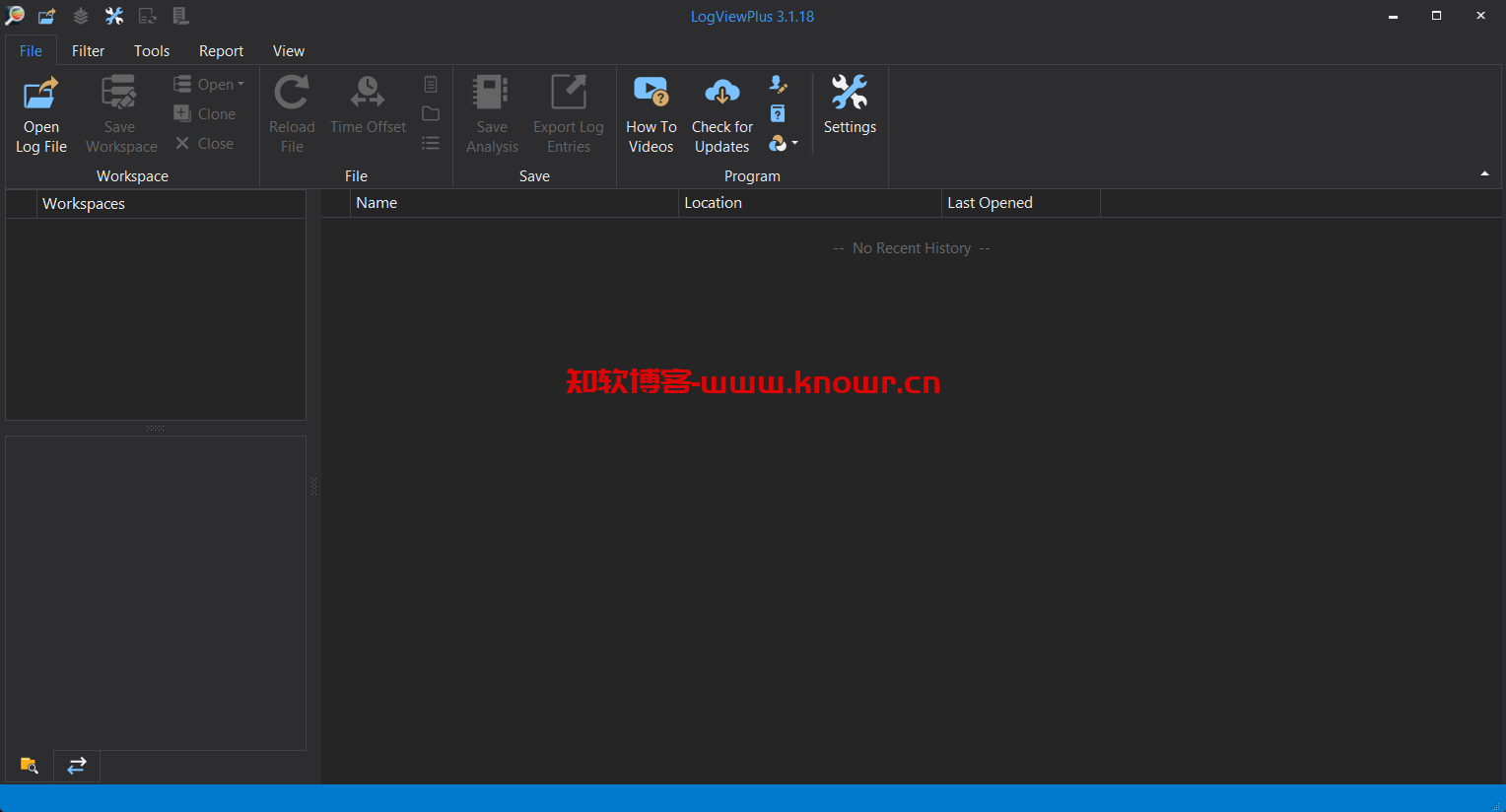
Task: Select the File ribbon tab
Action: point(31,51)
